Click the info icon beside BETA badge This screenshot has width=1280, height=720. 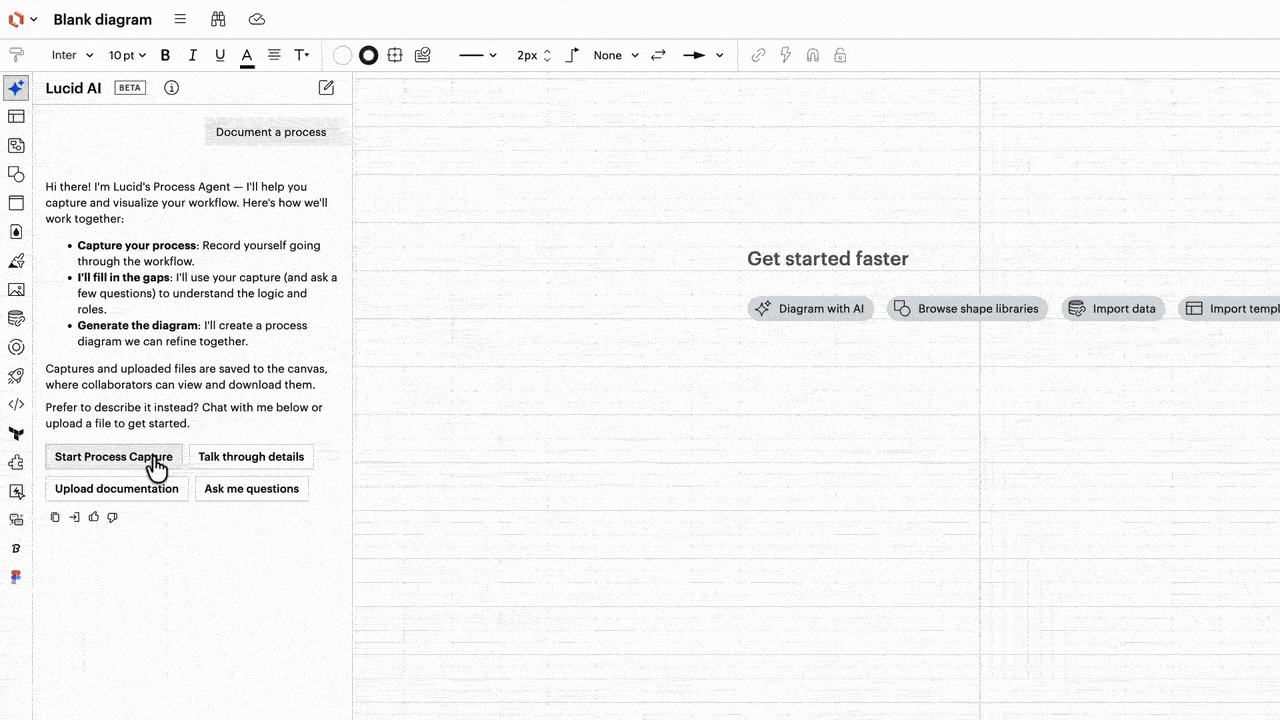click(x=172, y=88)
